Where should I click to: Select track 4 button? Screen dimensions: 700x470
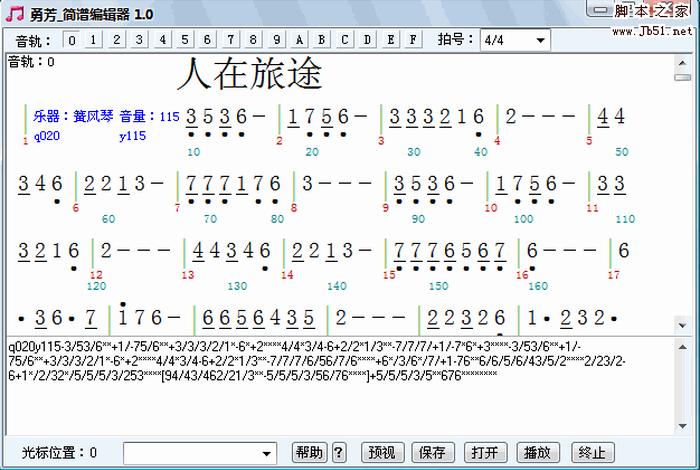(x=162, y=40)
